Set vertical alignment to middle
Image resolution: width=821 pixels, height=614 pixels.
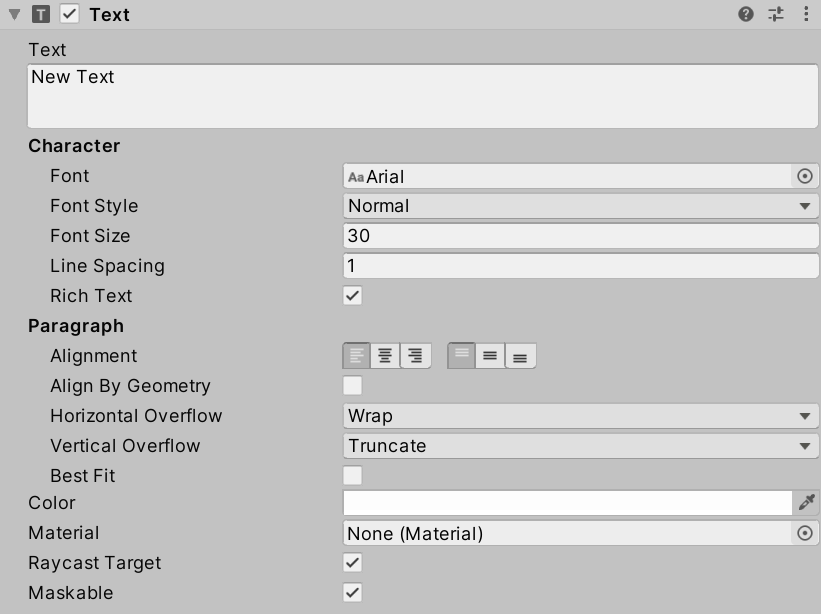(x=490, y=356)
